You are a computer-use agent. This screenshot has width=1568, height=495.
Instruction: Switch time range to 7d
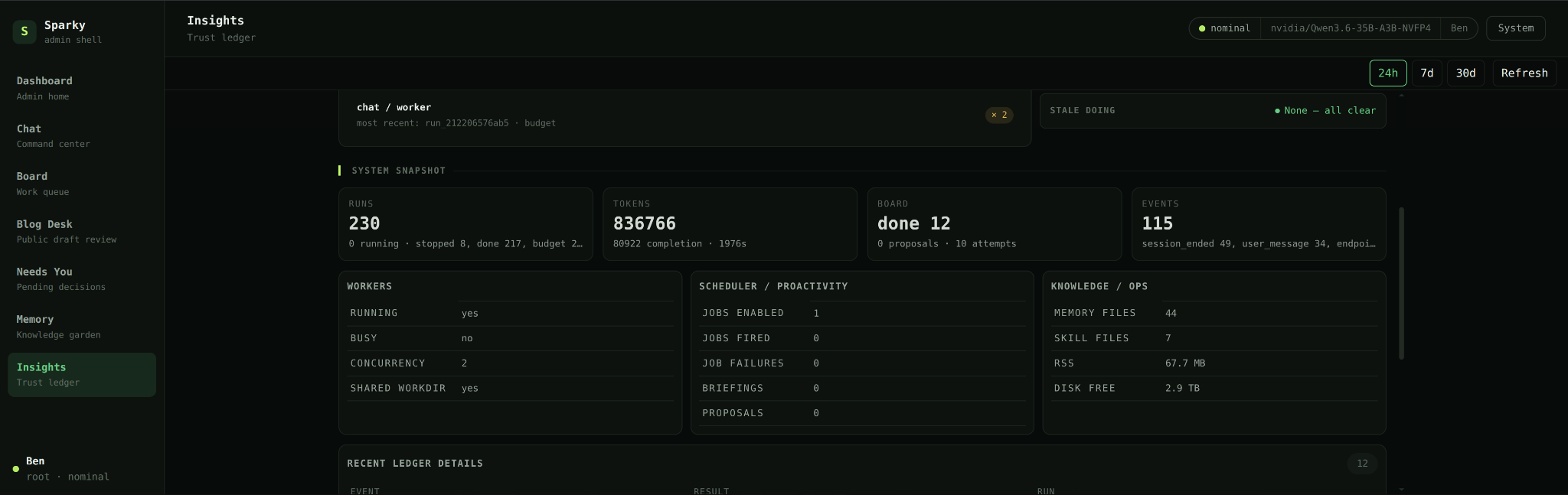click(1427, 73)
